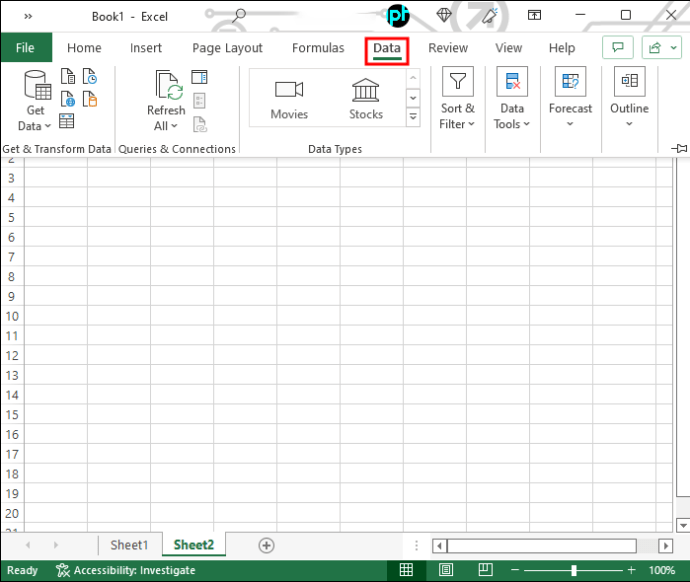Switch to Page Layout view

pyautogui.click(x=446, y=570)
